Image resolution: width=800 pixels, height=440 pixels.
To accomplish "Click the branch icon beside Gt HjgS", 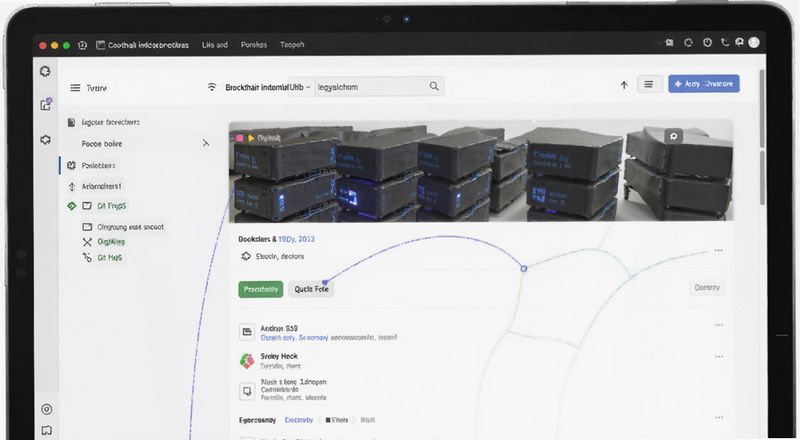I will [87, 257].
